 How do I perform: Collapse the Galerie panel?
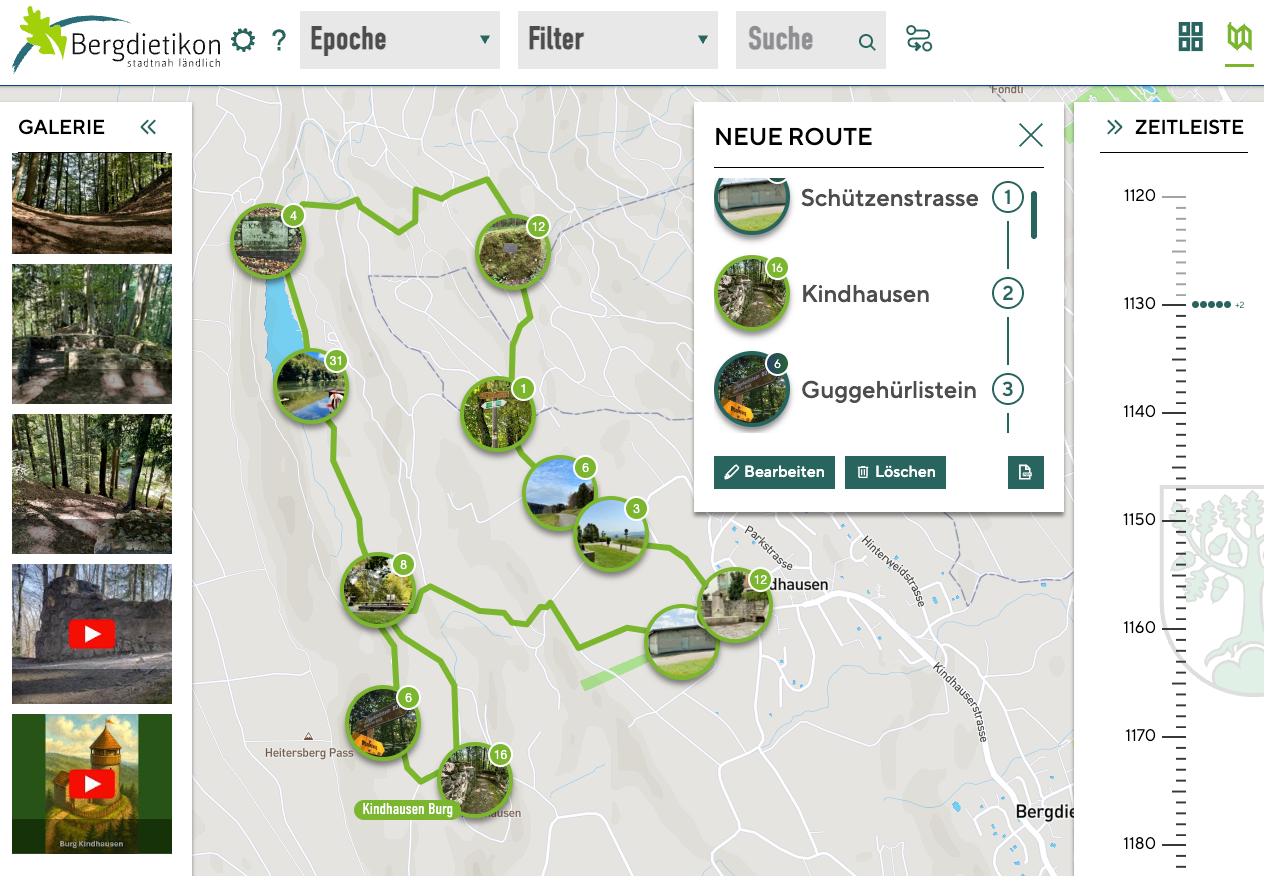[x=148, y=127]
